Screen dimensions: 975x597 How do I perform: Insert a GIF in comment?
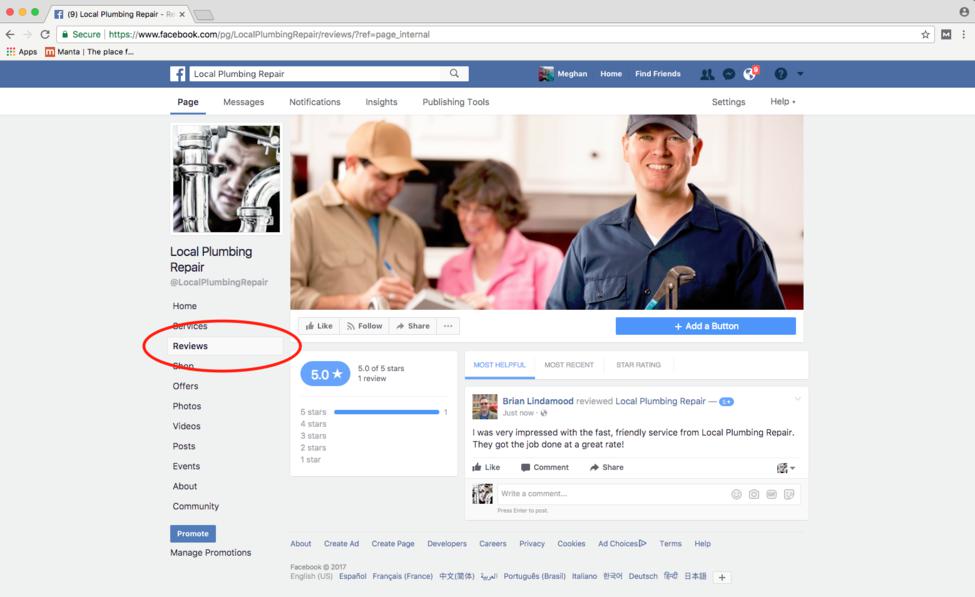(772, 494)
